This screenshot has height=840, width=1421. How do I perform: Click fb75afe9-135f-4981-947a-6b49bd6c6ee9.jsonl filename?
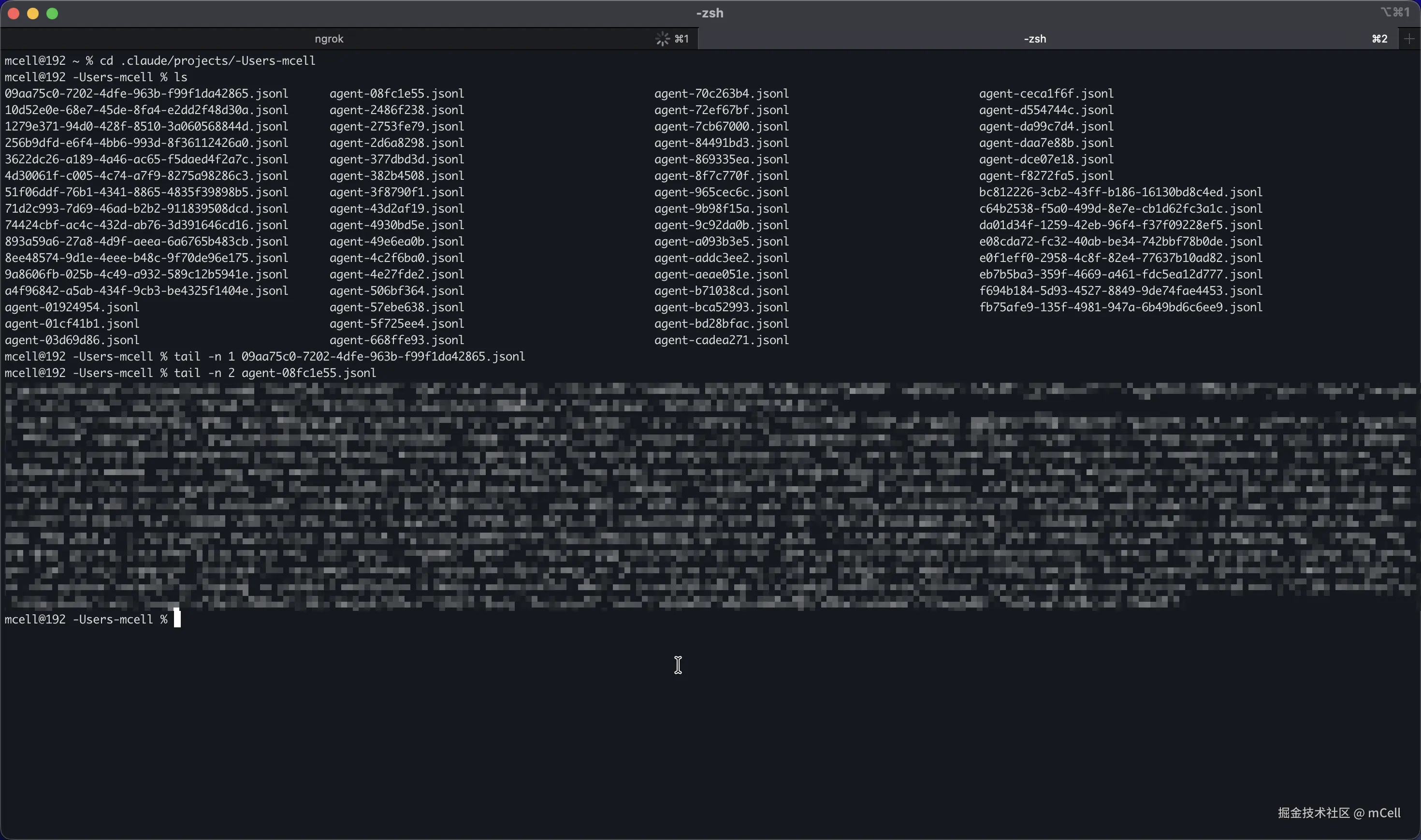[x=1120, y=307]
